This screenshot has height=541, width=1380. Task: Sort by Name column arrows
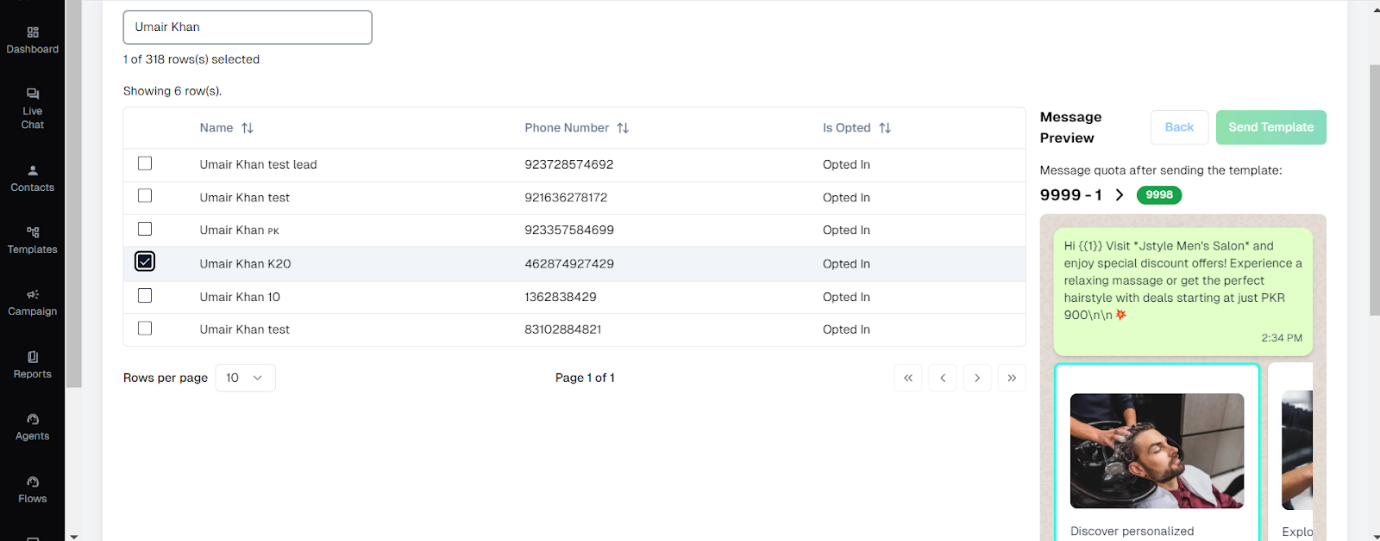[248, 128]
